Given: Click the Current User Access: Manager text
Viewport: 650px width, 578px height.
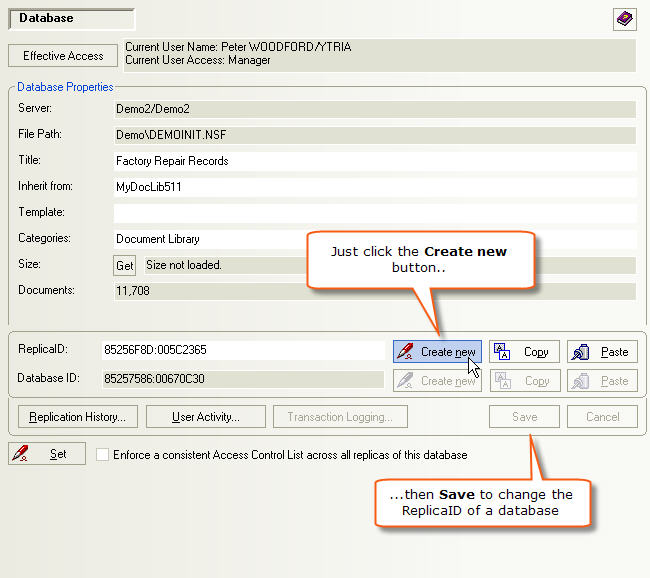Looking at the screenshot, I should 198,60.
